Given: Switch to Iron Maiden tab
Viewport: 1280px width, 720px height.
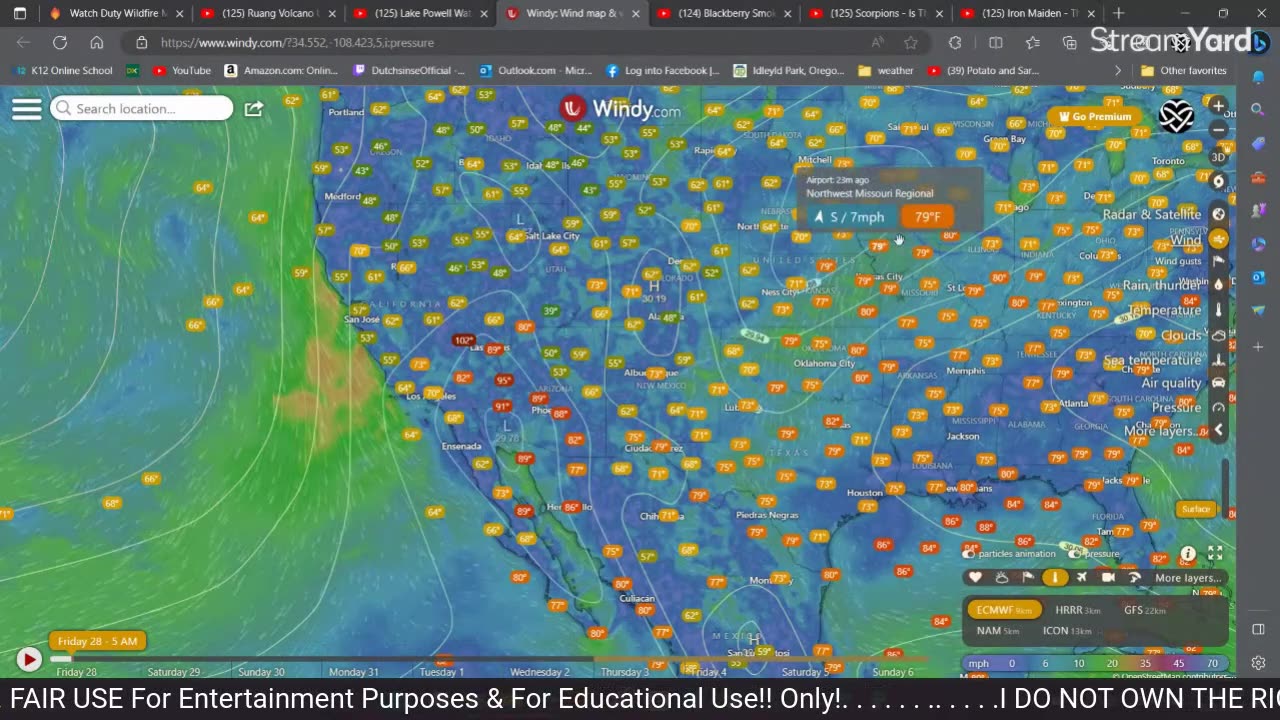Looking at the screenshot, I should [1026, 14].
